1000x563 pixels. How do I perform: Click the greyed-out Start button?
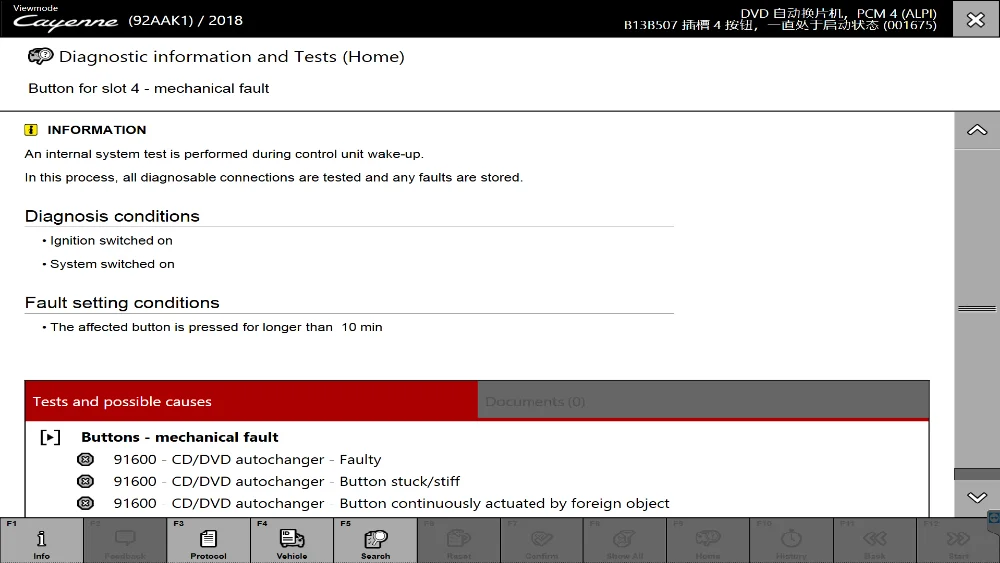[x=958, y=540]
